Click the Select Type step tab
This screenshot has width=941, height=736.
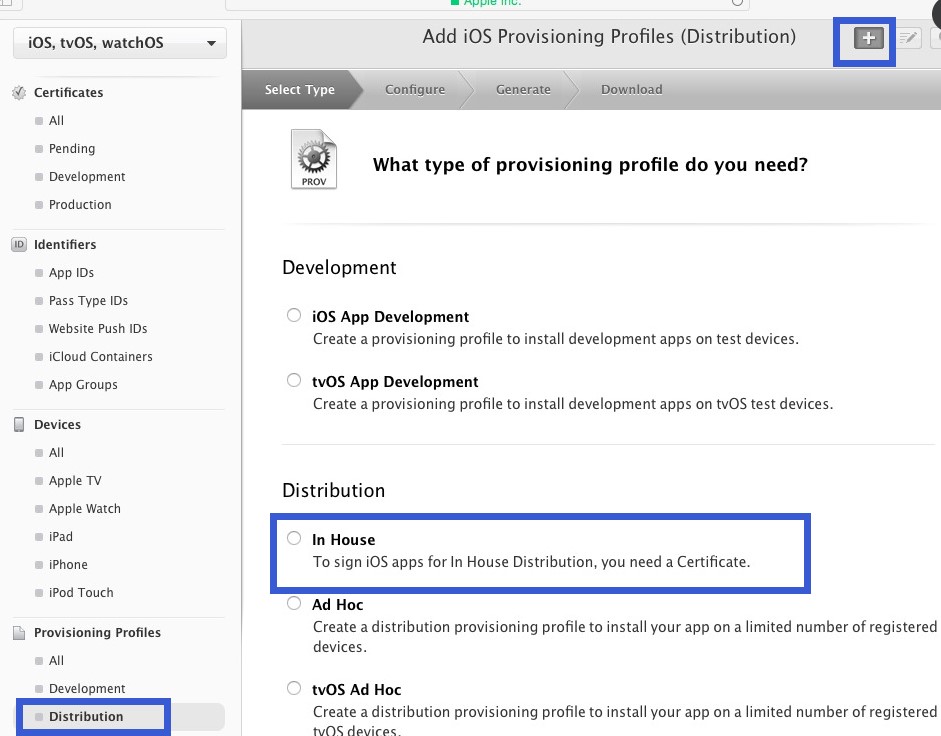pyautogui.click(x=299, y=90)
